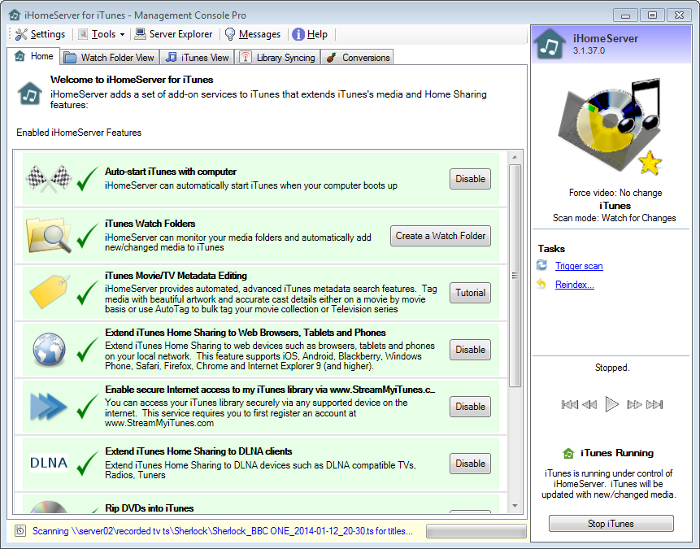This screenshot has height=549, width=700.
Task: Click the Help info icon
Action: point(298,34)
